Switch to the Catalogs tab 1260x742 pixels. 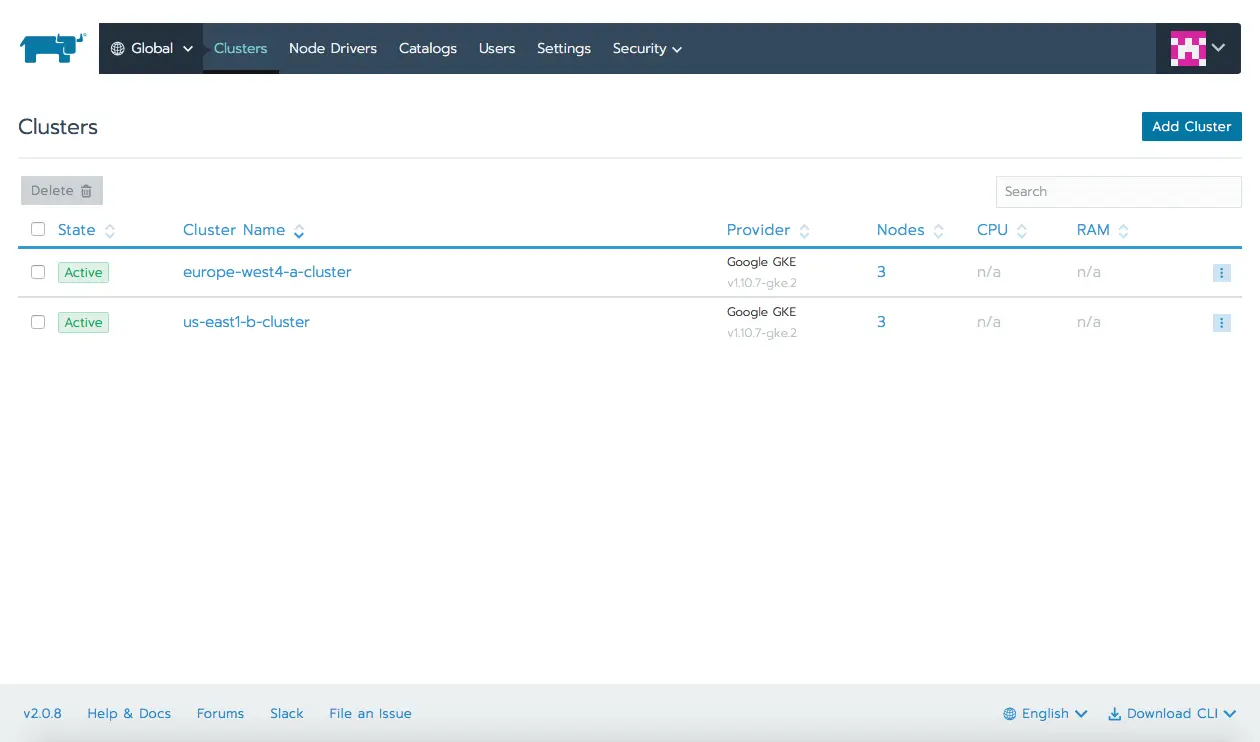pos(428,48)
